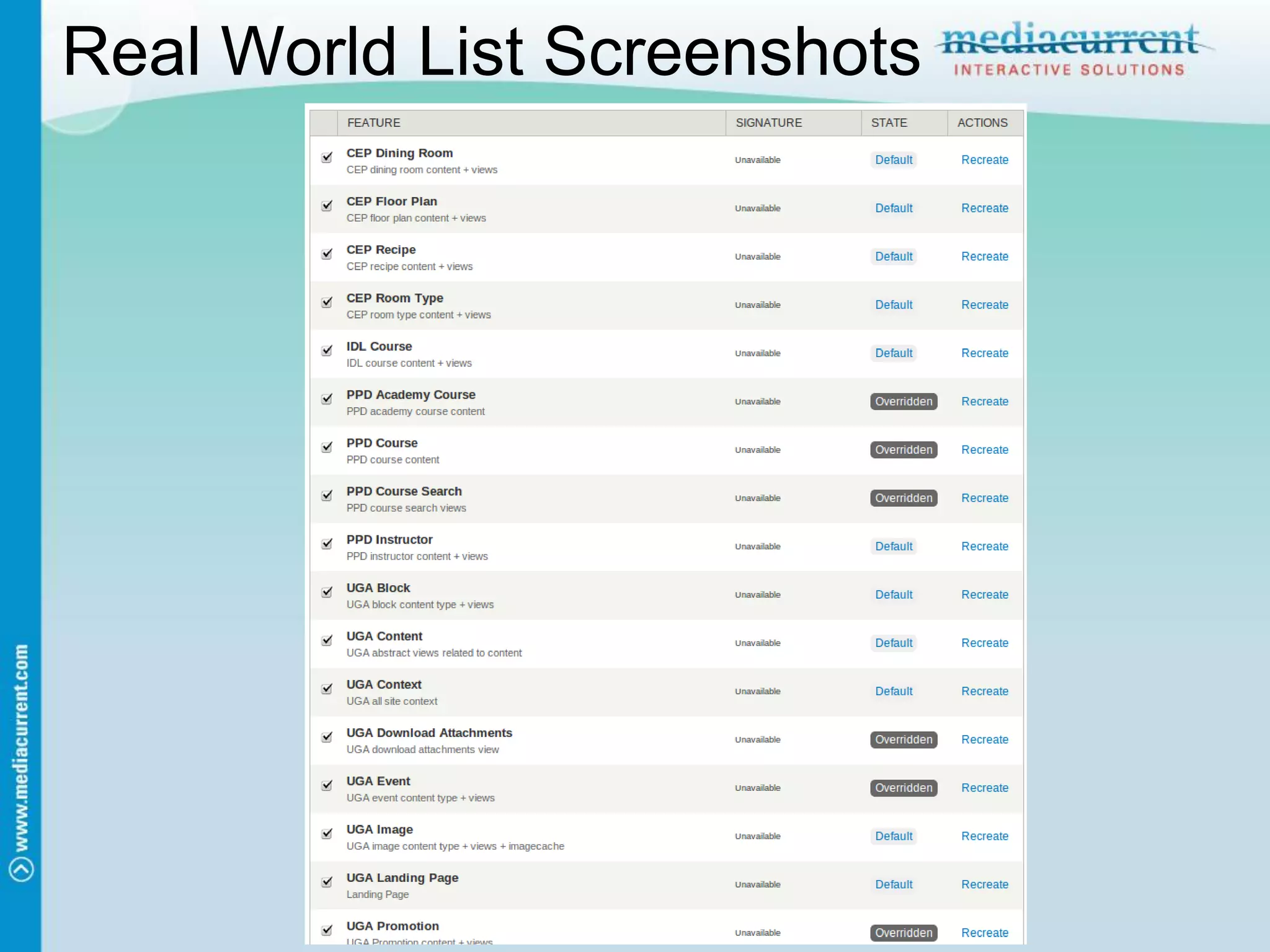This screenshot has height=952, width=1270.
Task: Toggle the CEP Recipe checkbox
Action: (327, 254)
